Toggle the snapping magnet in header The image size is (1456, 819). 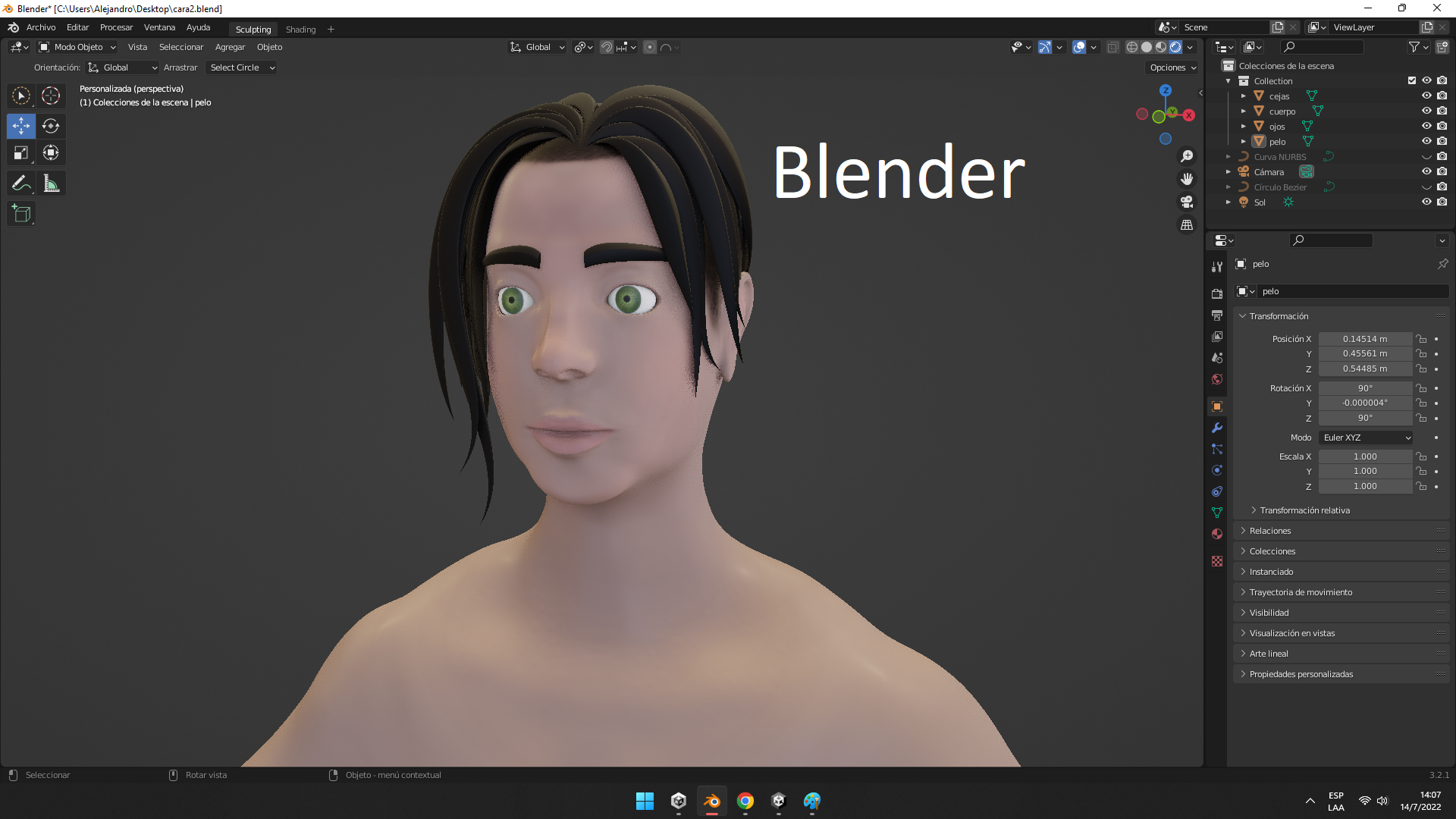(607, 47)
